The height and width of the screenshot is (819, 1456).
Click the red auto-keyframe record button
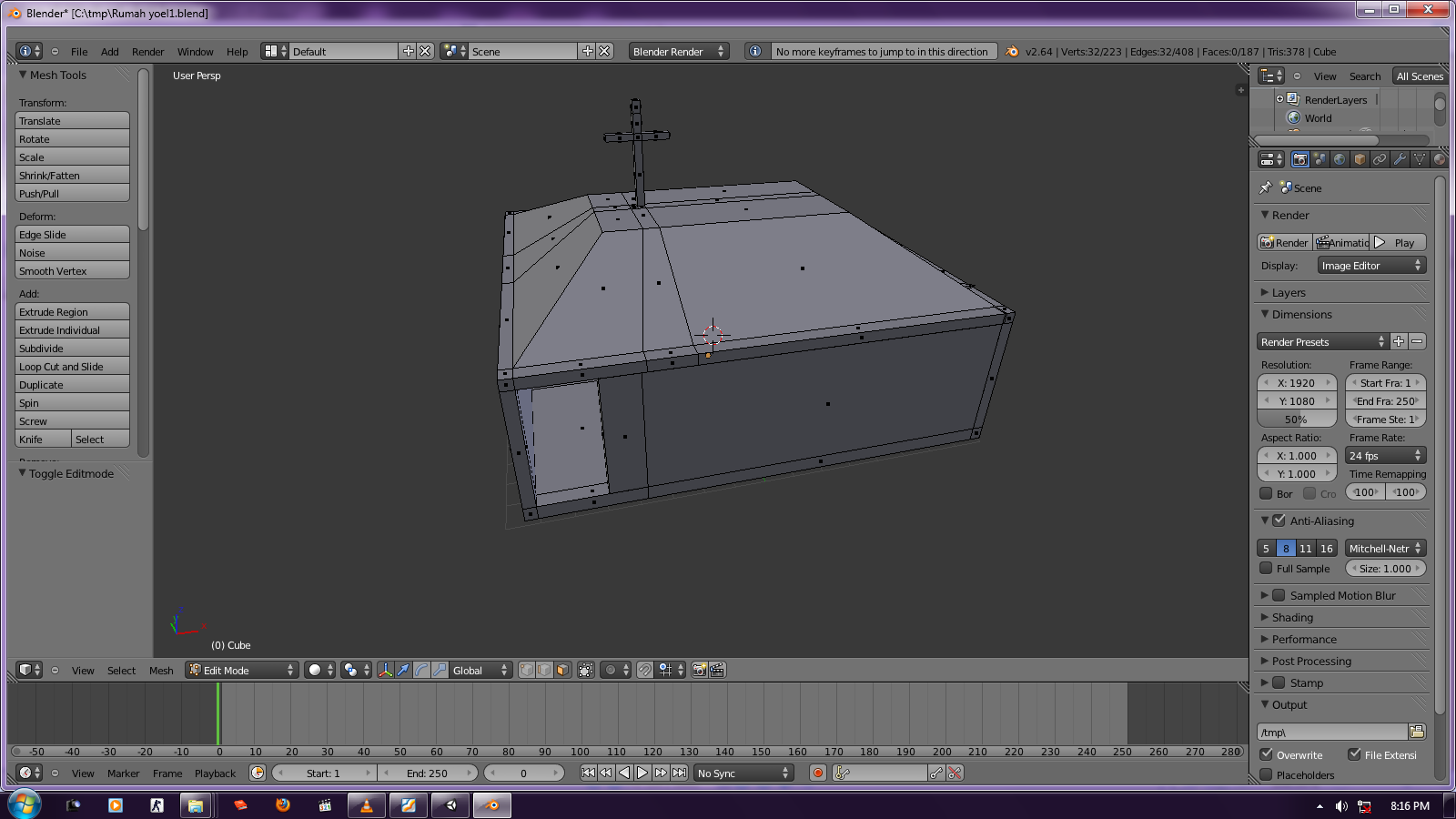pos(818,773)
